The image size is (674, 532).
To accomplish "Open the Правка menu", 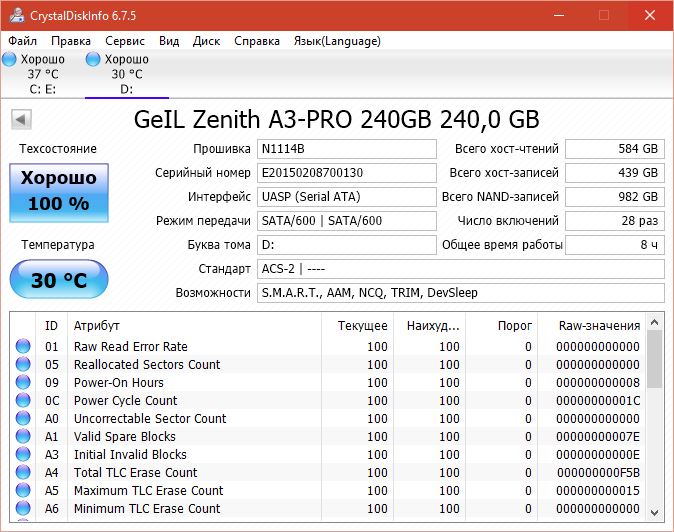I will click(x=71, y=41).
